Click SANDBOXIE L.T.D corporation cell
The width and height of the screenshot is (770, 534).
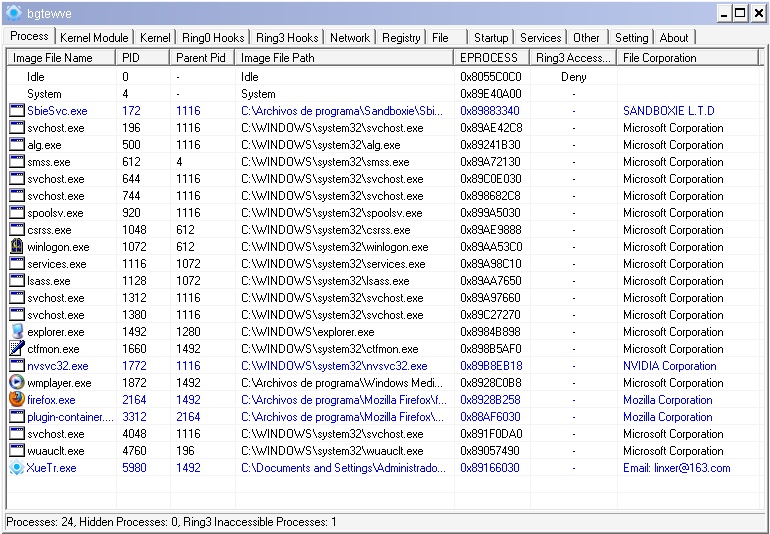tap(668, 111)
